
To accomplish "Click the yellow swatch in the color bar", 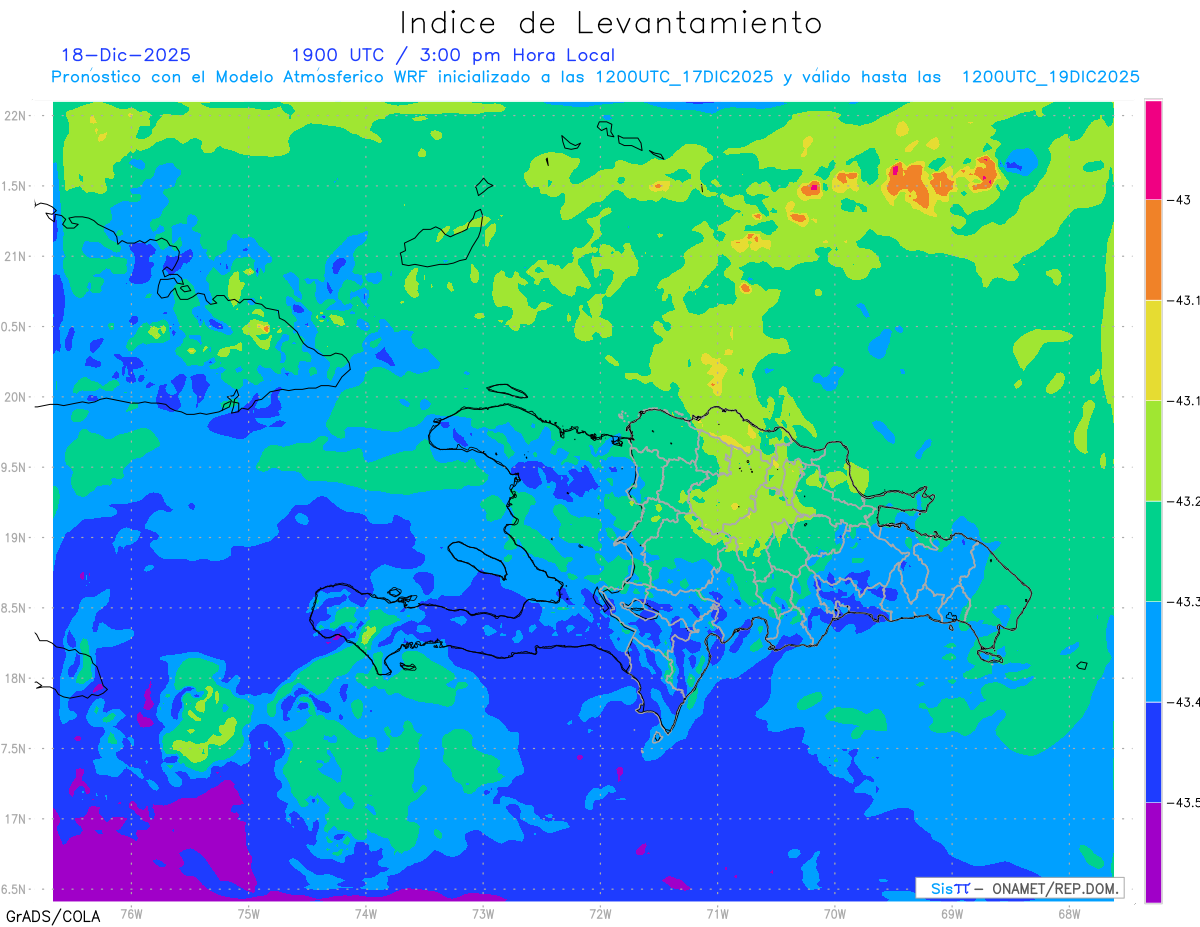I will [x=1153, y=350].
